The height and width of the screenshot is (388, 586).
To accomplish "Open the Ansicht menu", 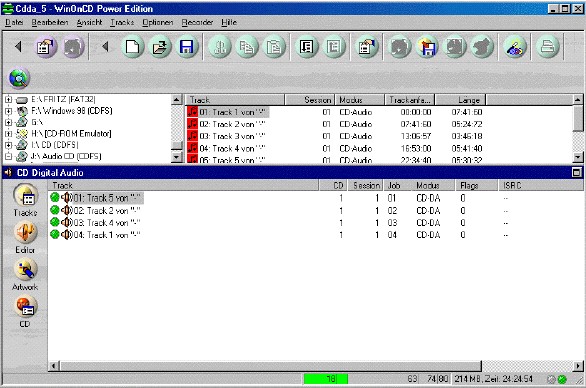I will coord(89,22).
